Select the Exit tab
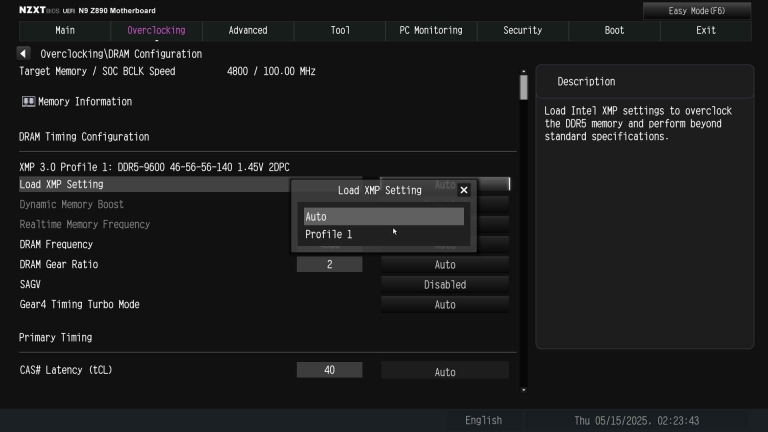This screenshot has height=432, width=768. click(x=706, y=30)
